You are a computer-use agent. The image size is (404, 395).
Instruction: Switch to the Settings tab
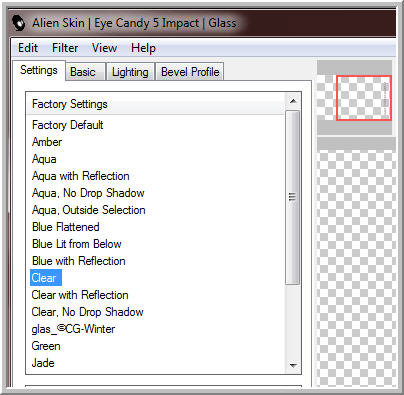click(x=39, y=70)
